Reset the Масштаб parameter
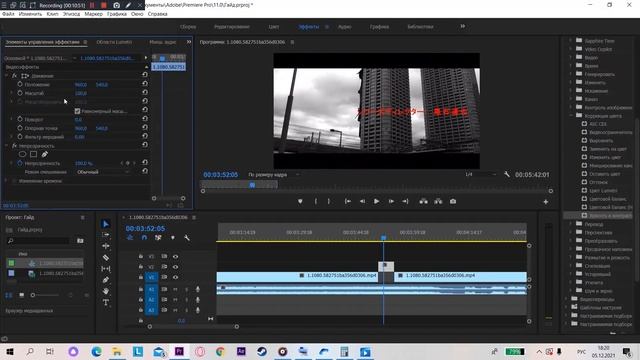 coord(145,93)
